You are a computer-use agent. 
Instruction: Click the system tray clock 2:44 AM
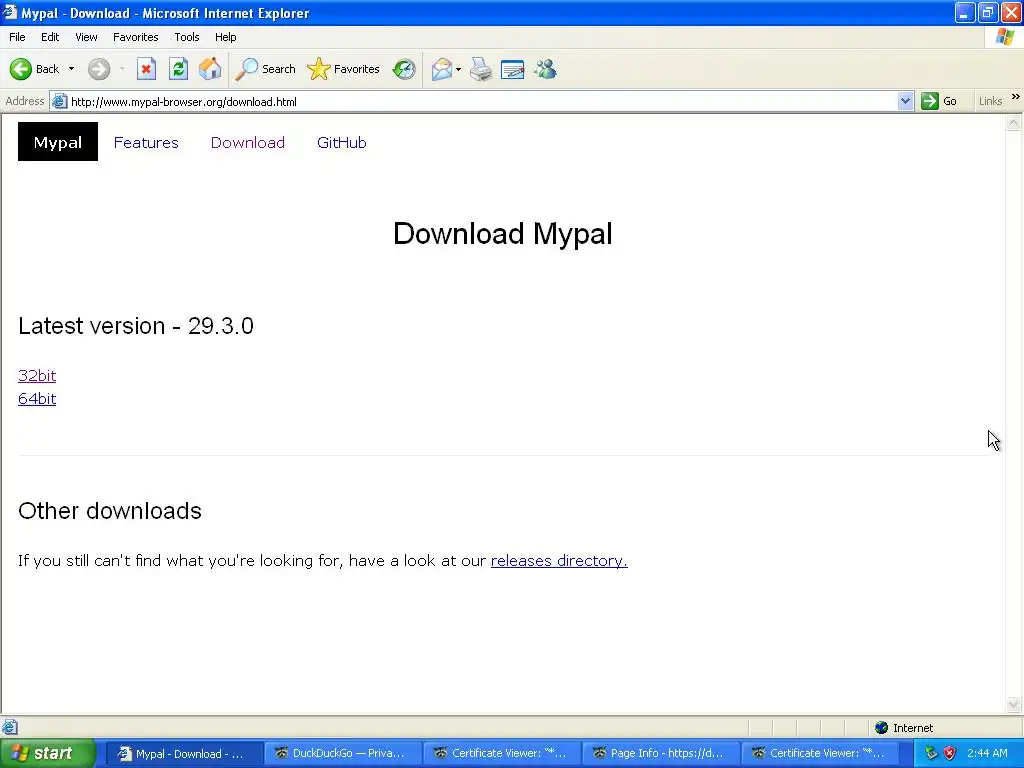987,753
